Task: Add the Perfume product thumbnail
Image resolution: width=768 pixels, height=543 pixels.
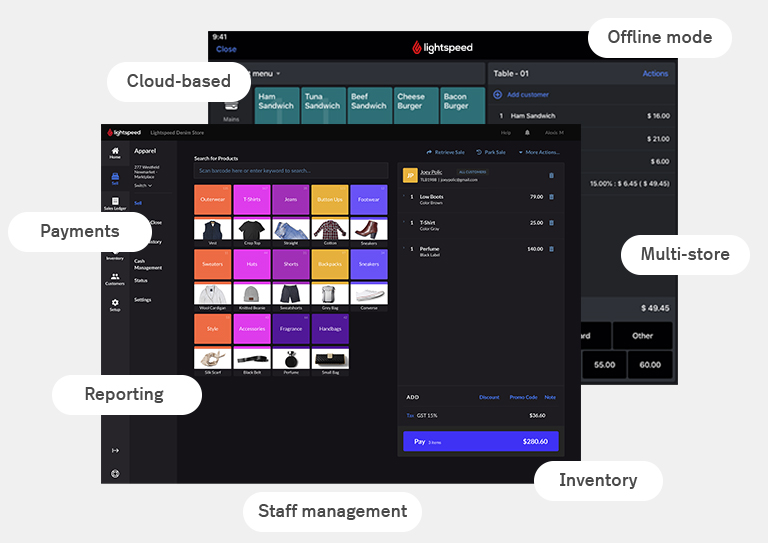Action: click(291, 358)
